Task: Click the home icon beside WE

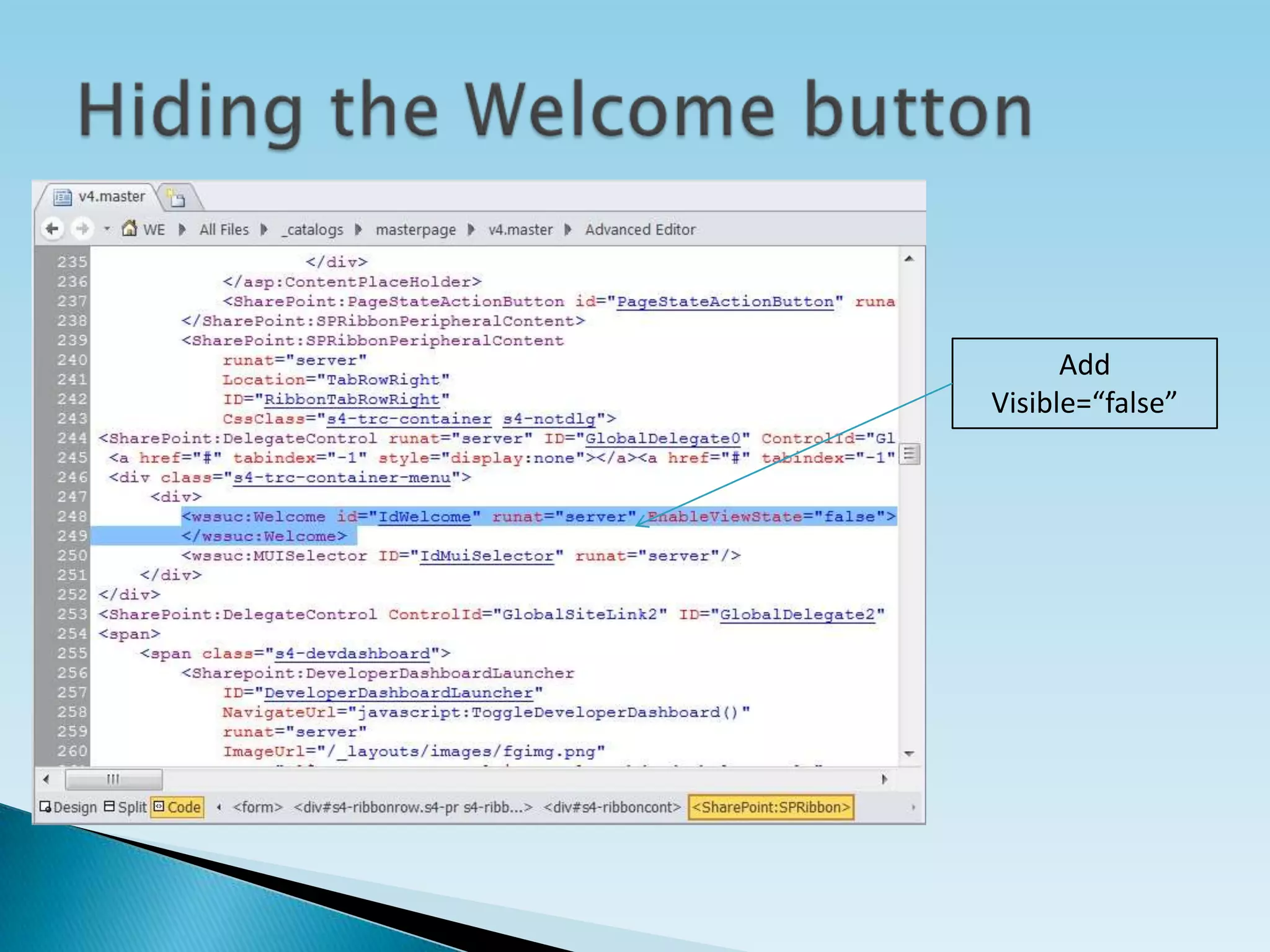Action: (129, 229)
